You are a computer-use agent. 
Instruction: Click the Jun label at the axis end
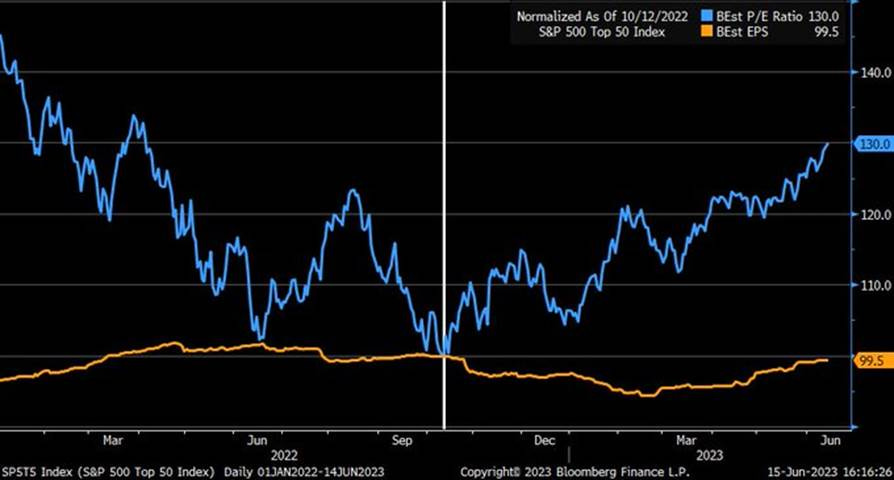pos(830,441)
